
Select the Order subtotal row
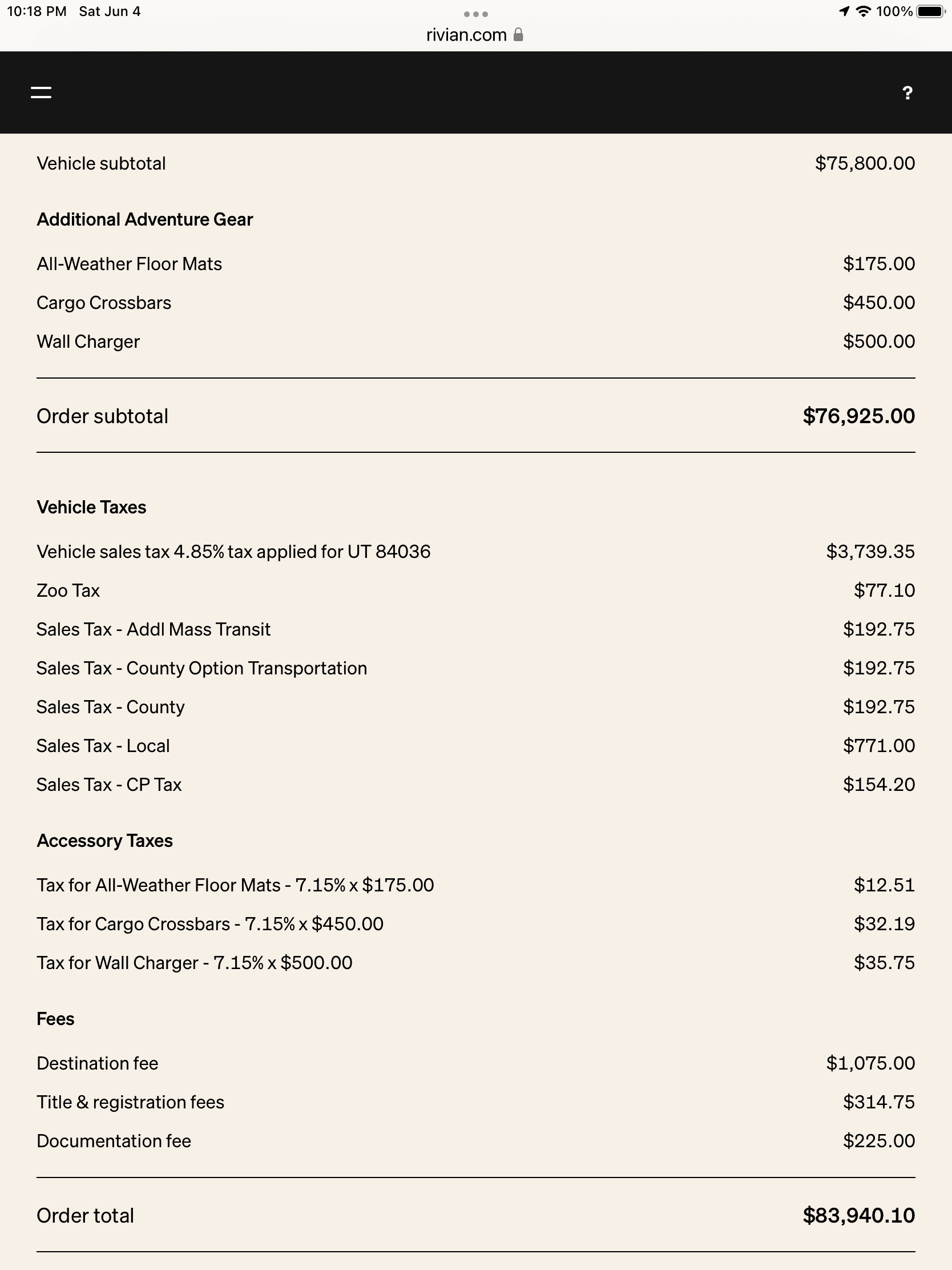(x=475, y=416)
